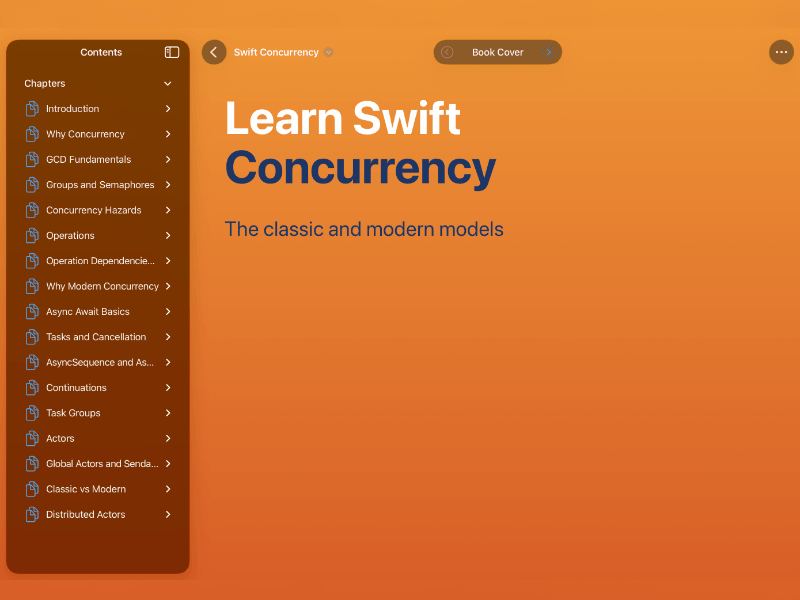Expand the Groups and Semaphores chevron

click(168, 185)
